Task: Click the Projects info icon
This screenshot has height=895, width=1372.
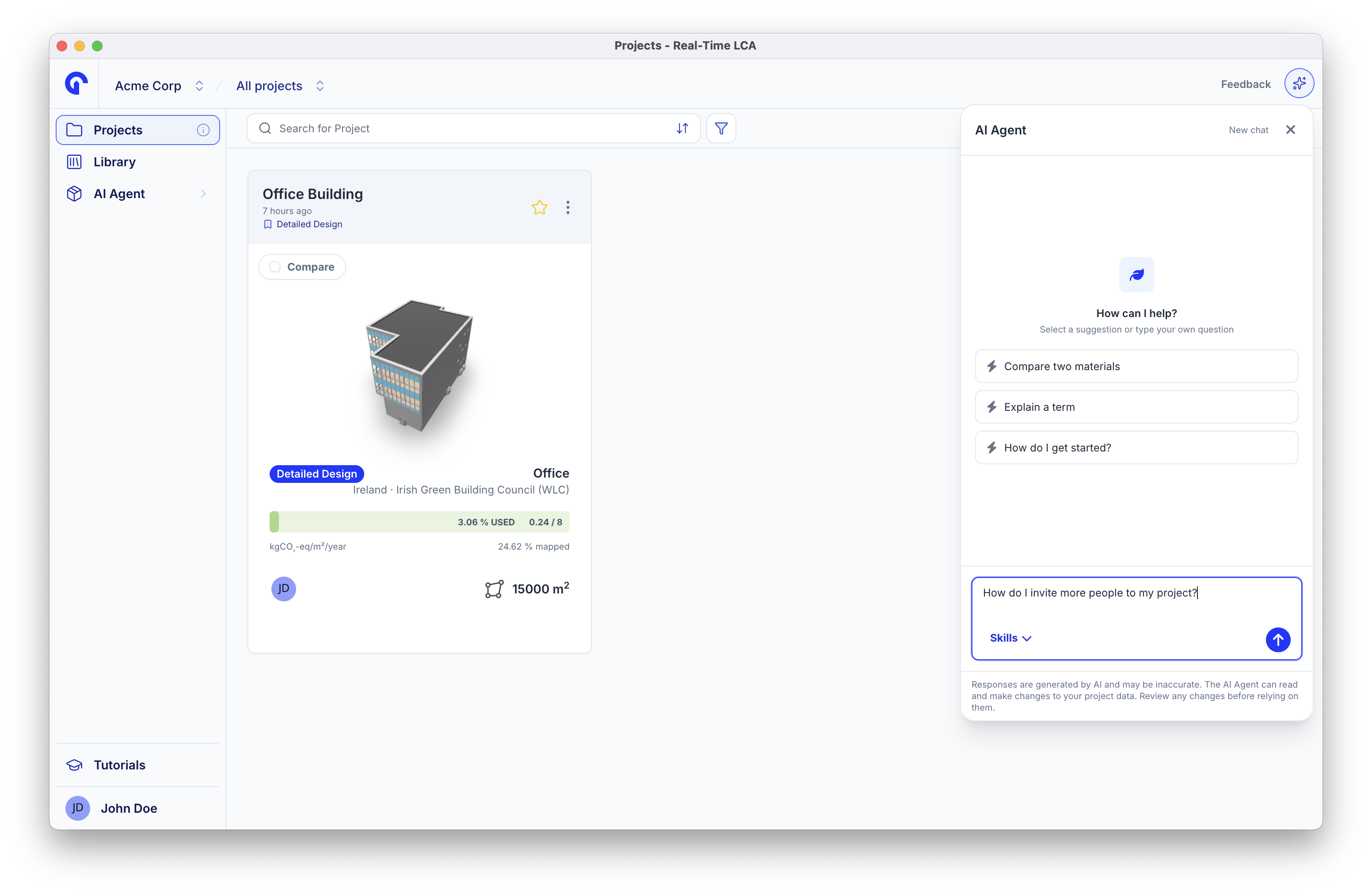Action: pyautogui.click(x=203, y=130)
